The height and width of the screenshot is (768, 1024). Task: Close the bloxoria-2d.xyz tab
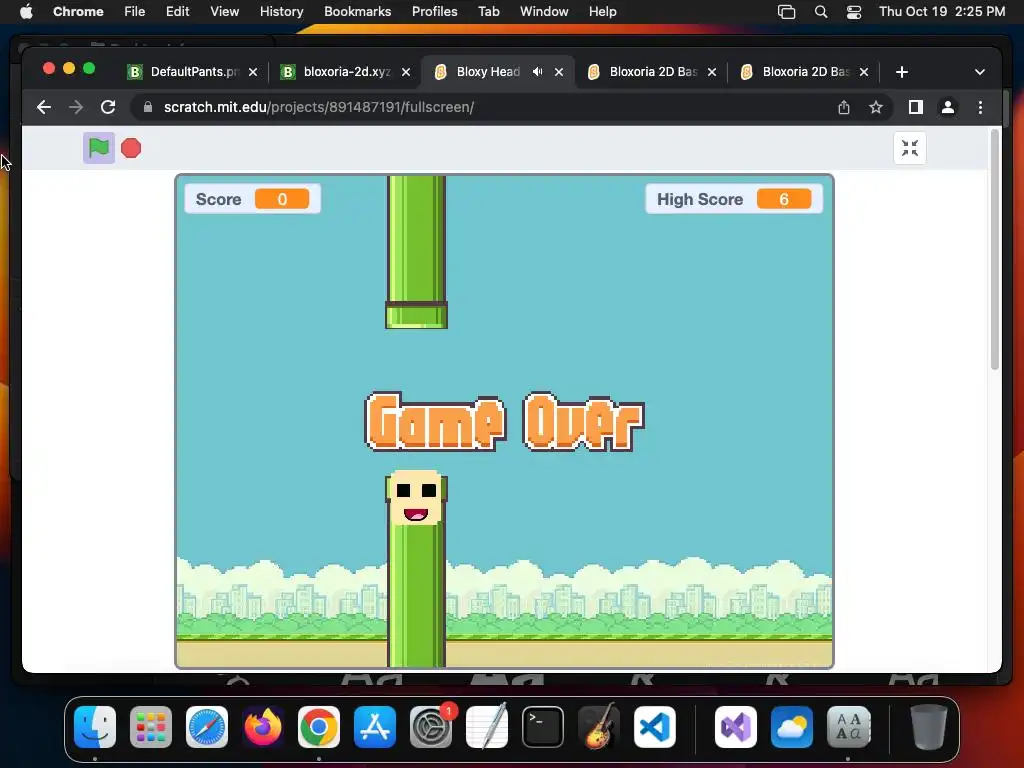pyautogui.click(x=406, y=72)
